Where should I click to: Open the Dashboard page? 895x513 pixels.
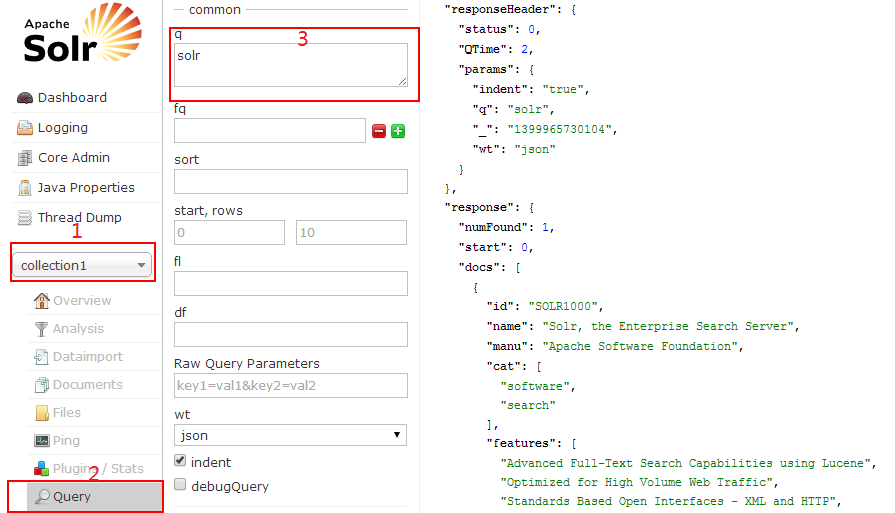tap(71, 97)
